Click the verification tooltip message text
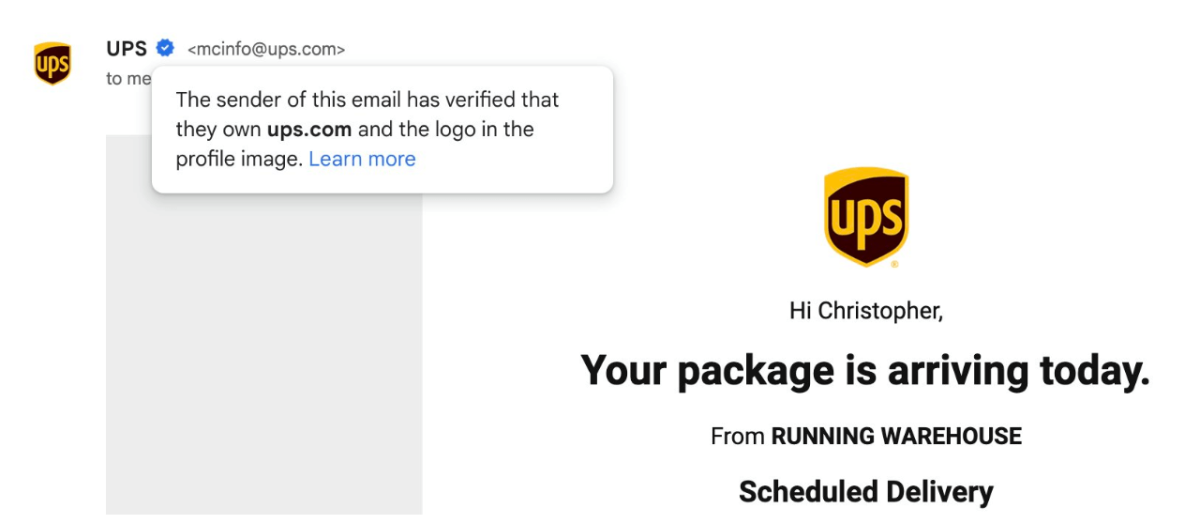1200x524 pixels. point(367,129)
